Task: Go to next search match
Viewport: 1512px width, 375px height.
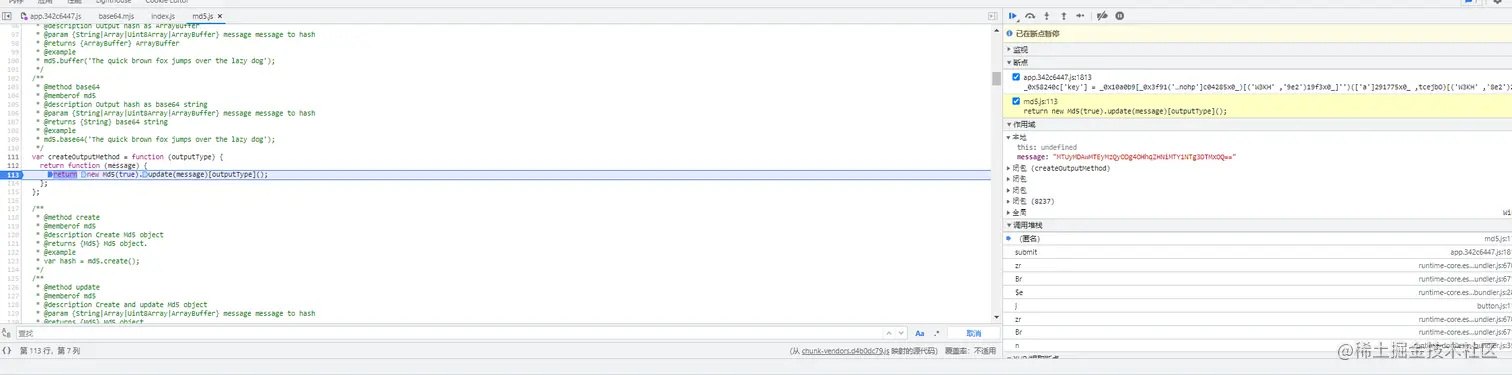Action: [x=902, y=333]
